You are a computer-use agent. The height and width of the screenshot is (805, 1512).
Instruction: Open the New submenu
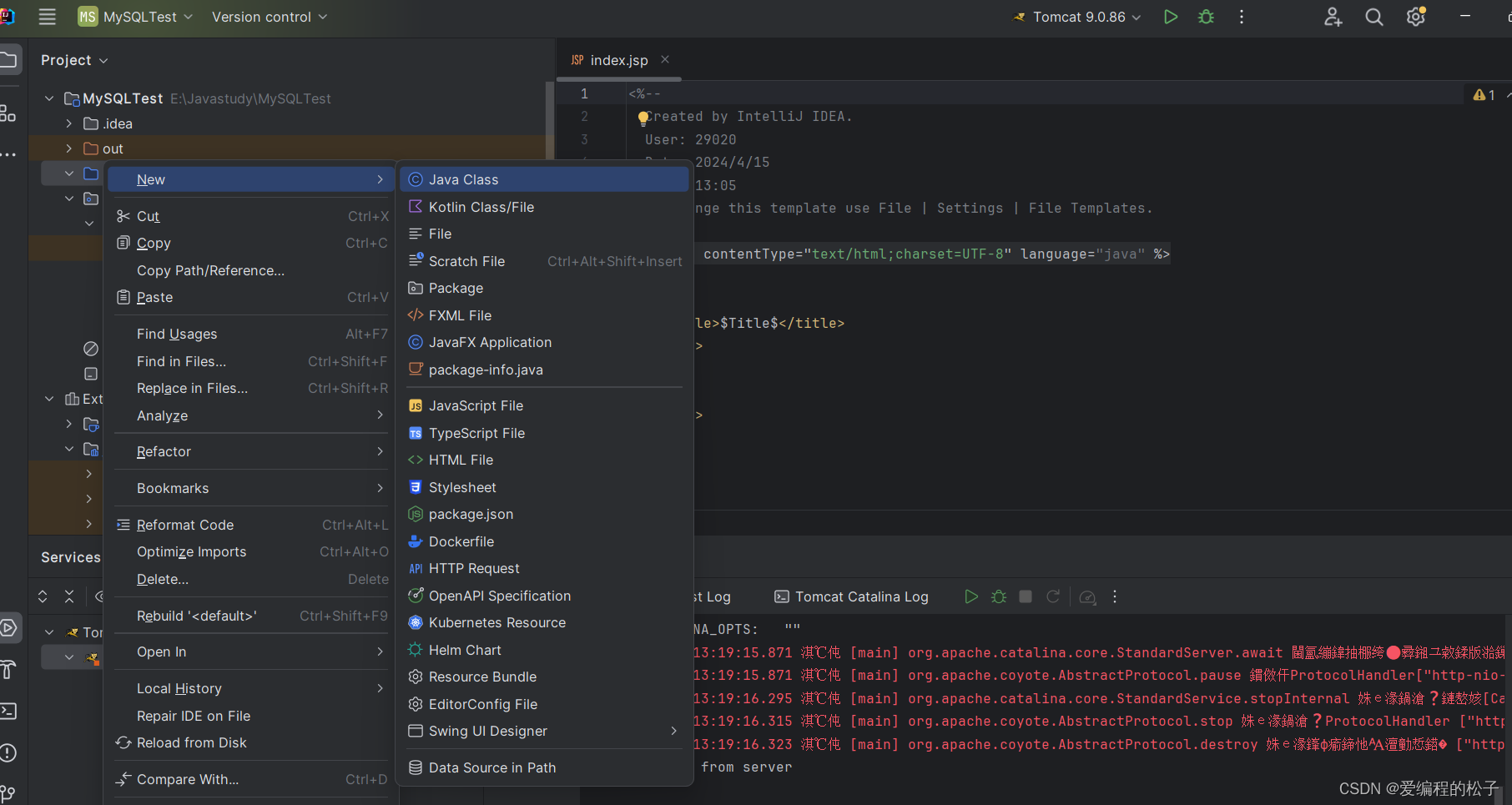click(251, 179)
